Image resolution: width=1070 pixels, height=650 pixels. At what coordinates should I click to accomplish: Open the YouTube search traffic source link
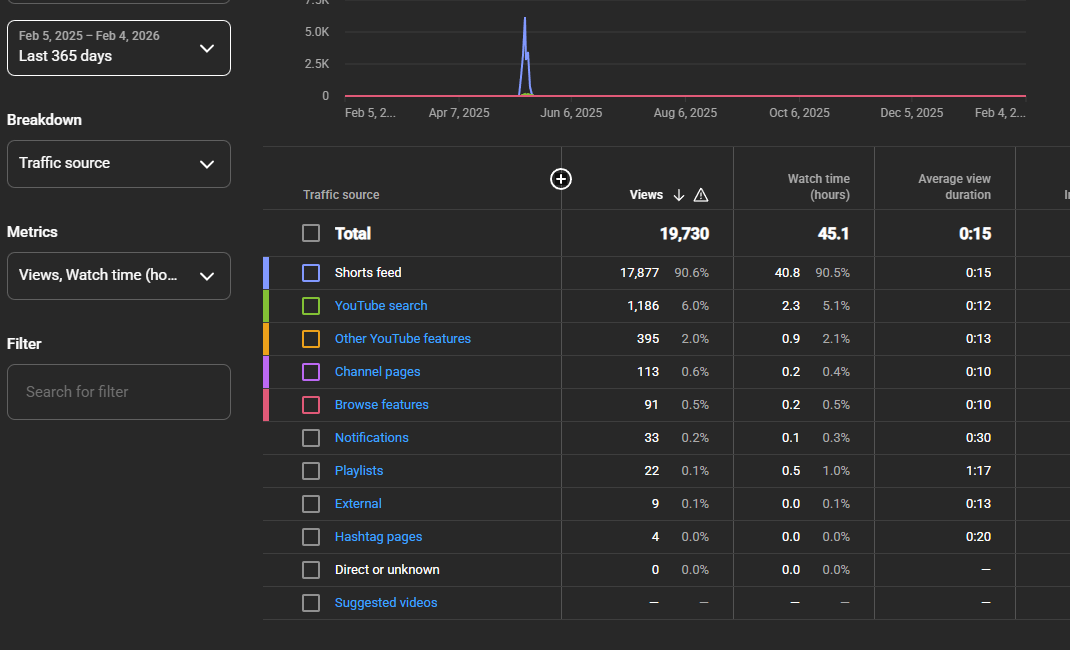coord(381,306)
